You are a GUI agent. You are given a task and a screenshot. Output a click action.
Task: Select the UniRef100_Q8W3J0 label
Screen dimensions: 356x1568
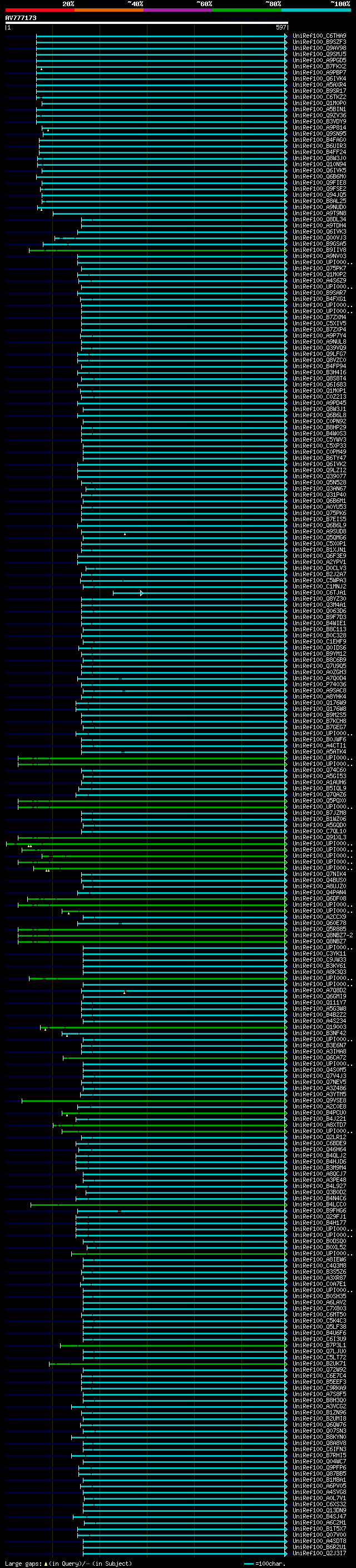pyautogui.click(x=319, y=159)
